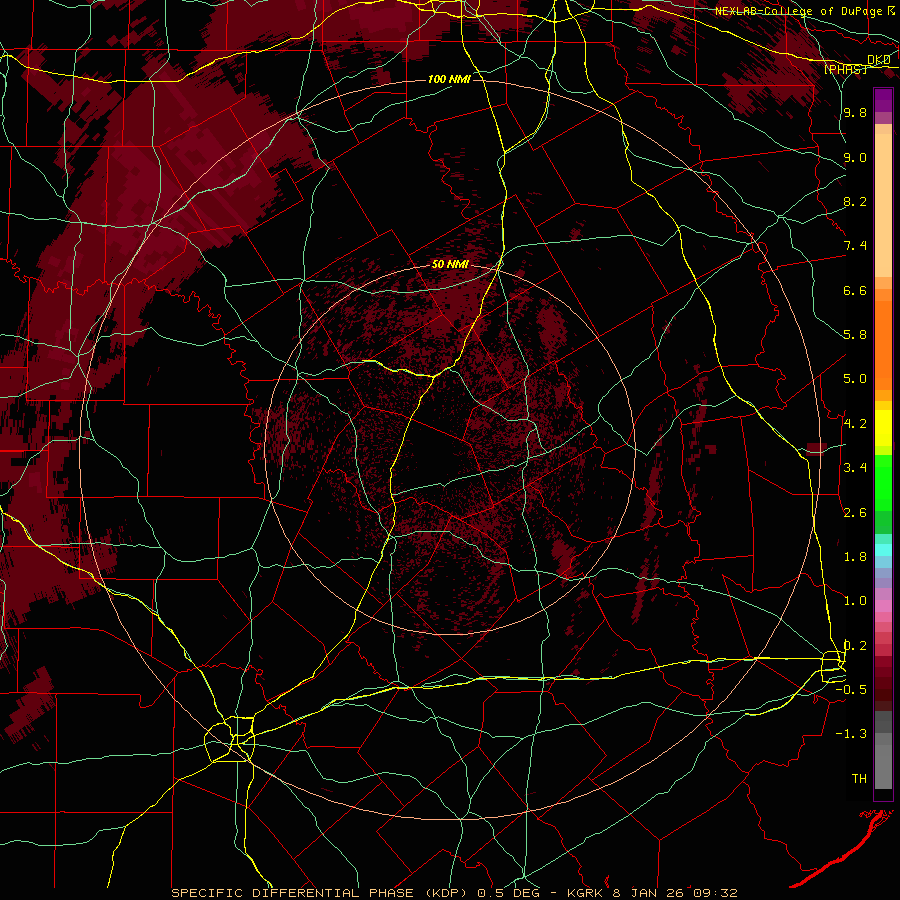Click the 0.2 value on color scale
Viewport: 900px width, 900px height.
[x=855, y=646]
